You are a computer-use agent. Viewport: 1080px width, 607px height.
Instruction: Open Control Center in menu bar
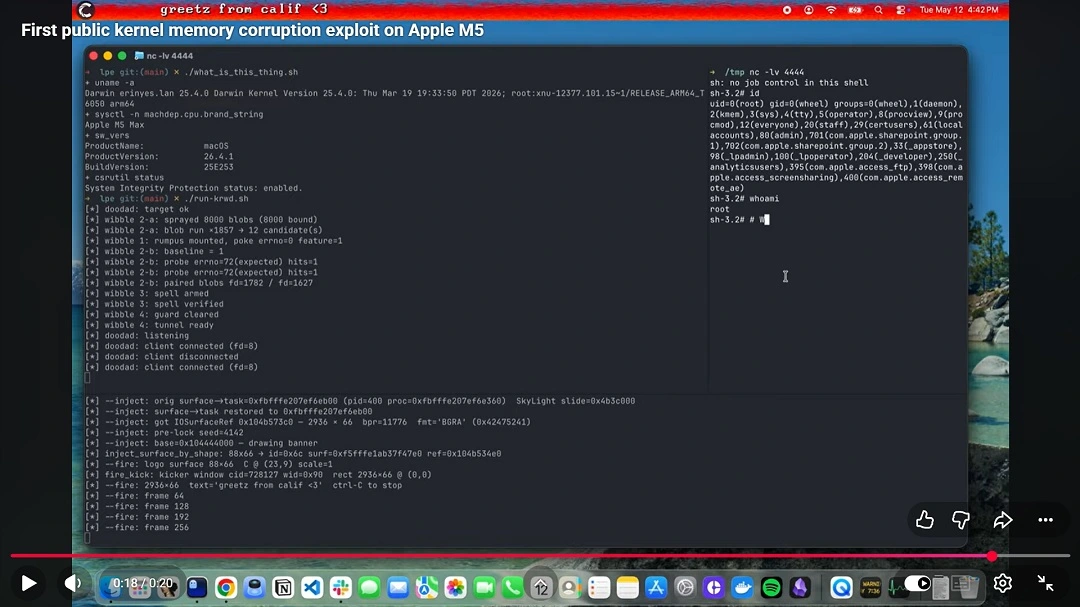point(901,10)
